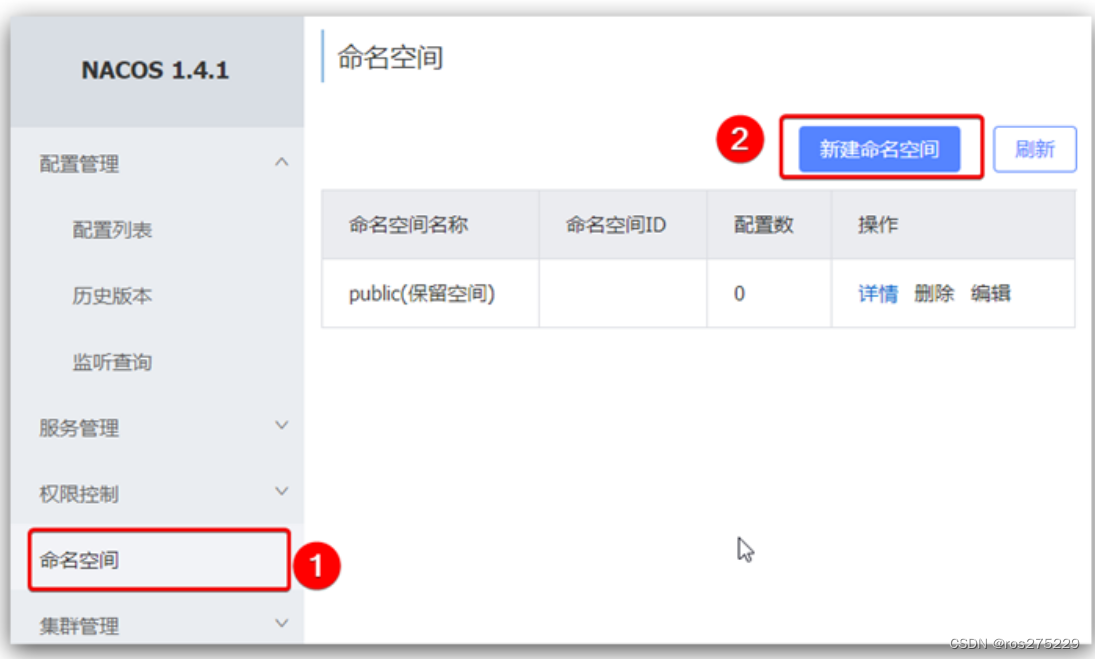
Task: Select 命名空间 in the sidebar
Action: click(x=159, y=560)
